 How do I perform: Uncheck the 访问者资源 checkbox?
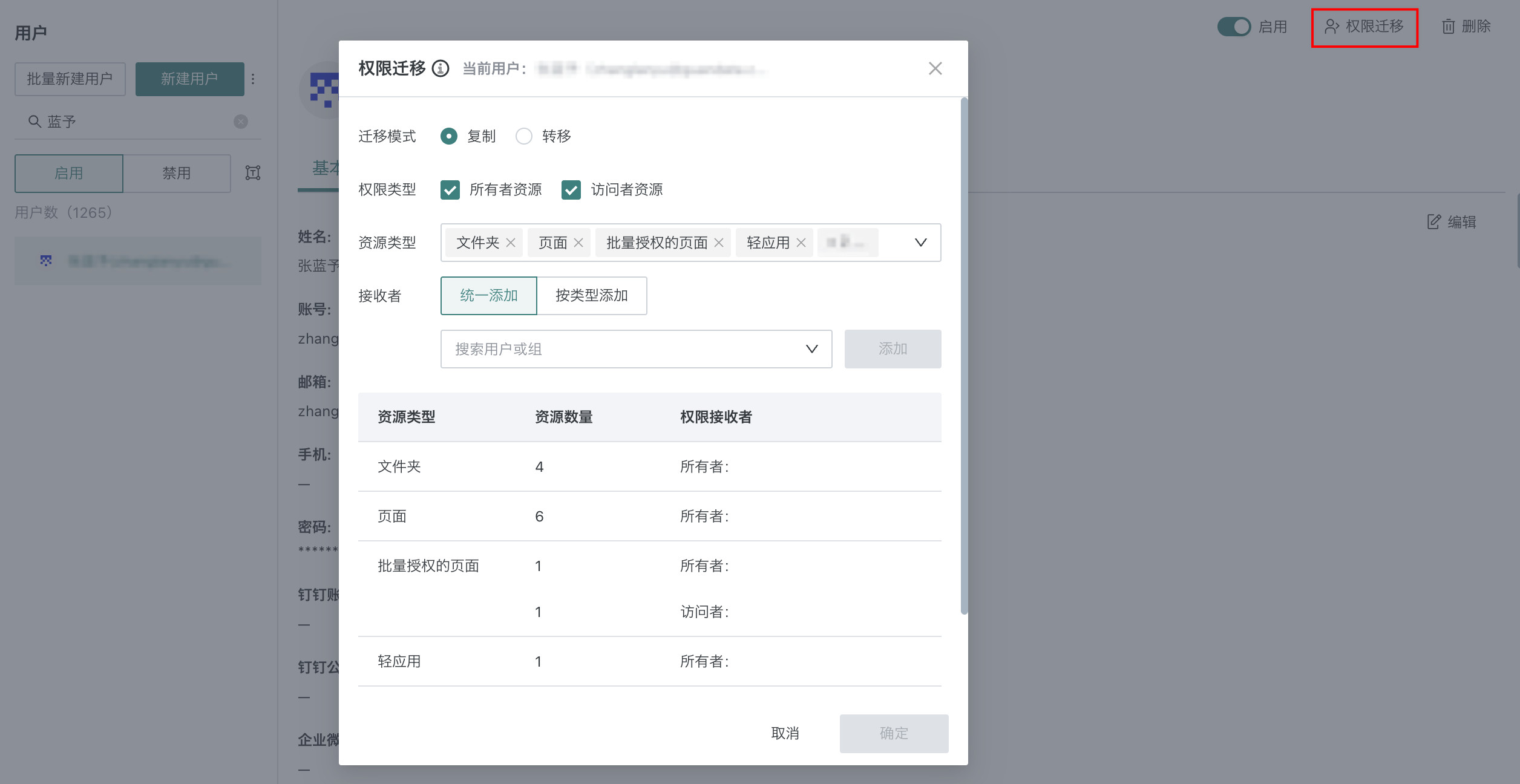[571, 190]
